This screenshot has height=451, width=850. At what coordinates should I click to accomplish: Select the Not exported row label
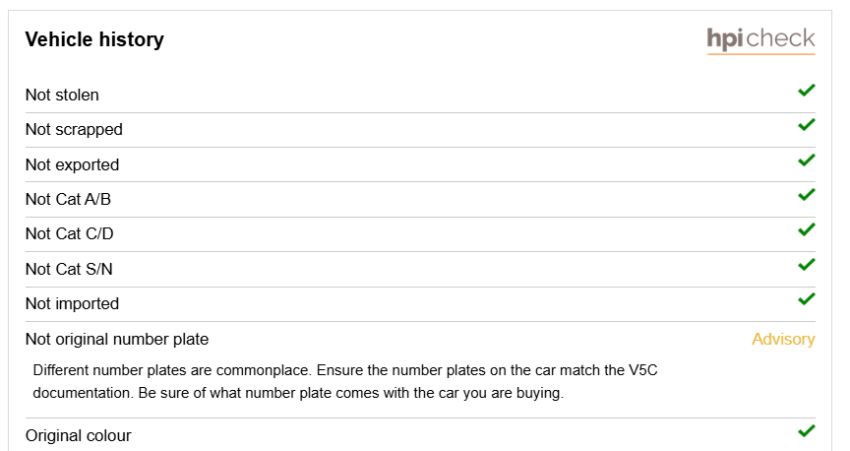pos(72,165)
